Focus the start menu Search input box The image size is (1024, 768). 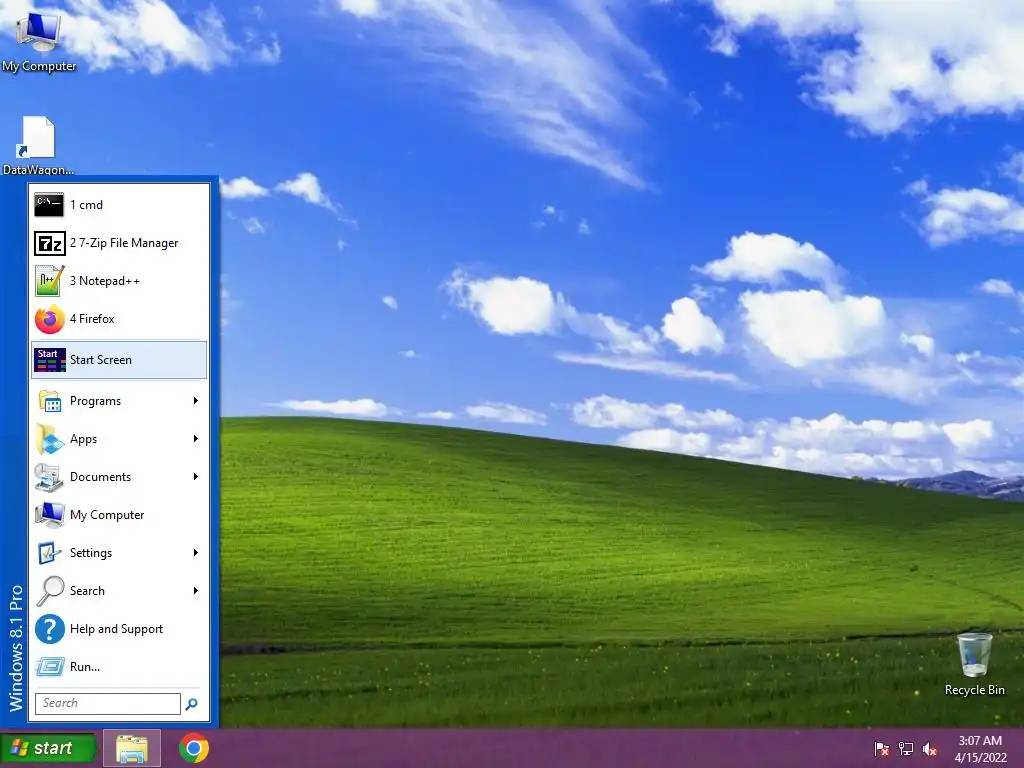pyautogui.click(x=108, y=703)
